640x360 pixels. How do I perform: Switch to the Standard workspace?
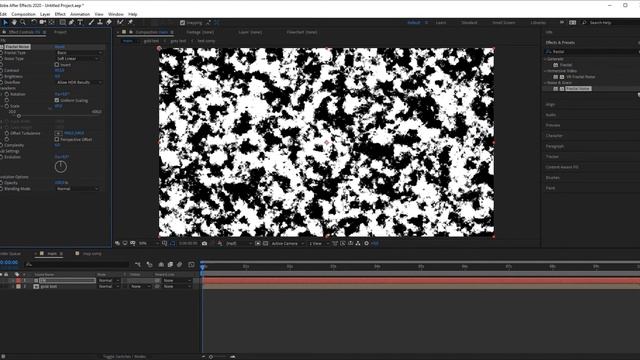pyautogui.click(x=469, y=22)
